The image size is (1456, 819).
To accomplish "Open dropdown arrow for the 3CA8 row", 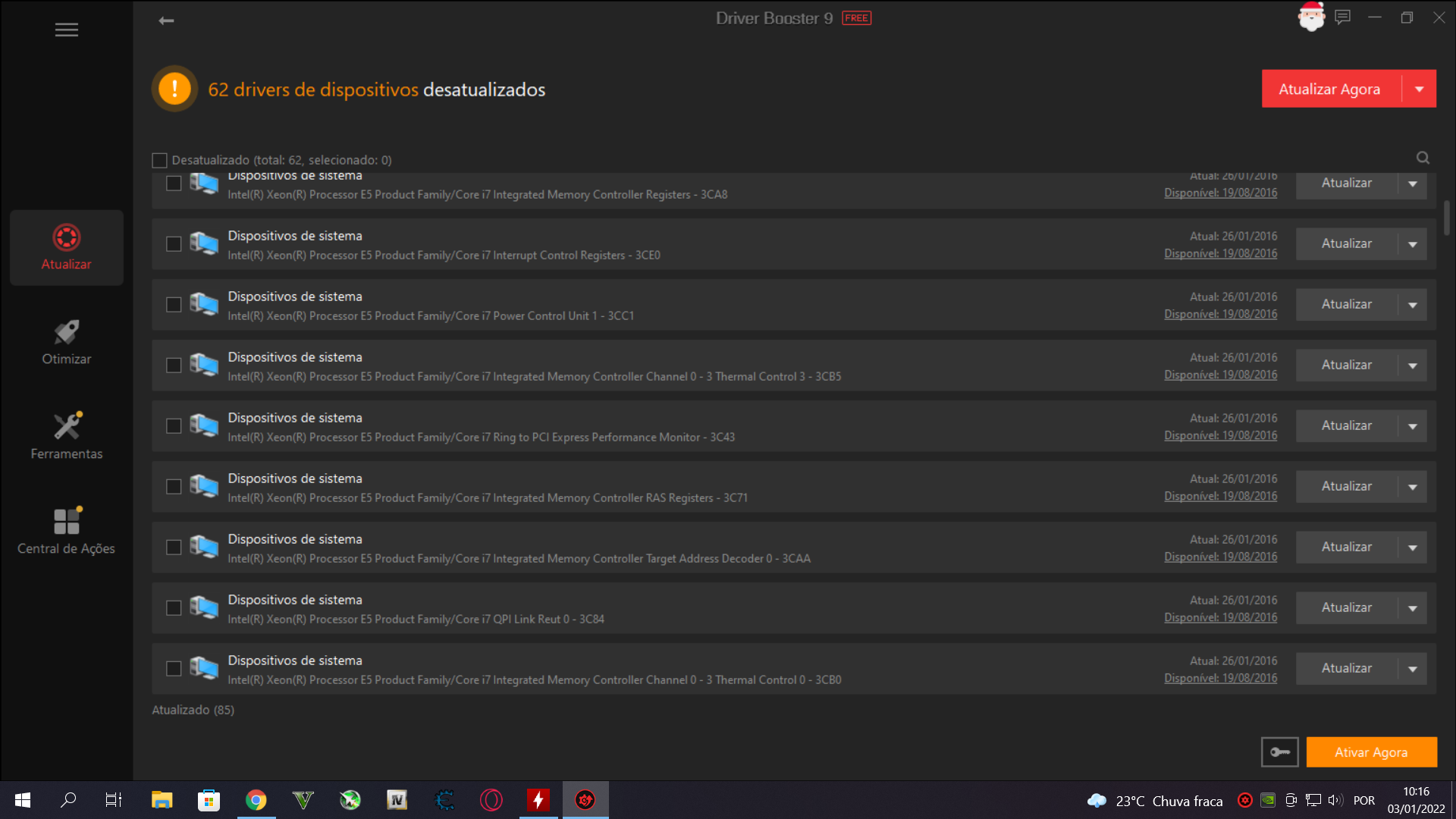I will 1413,184.
